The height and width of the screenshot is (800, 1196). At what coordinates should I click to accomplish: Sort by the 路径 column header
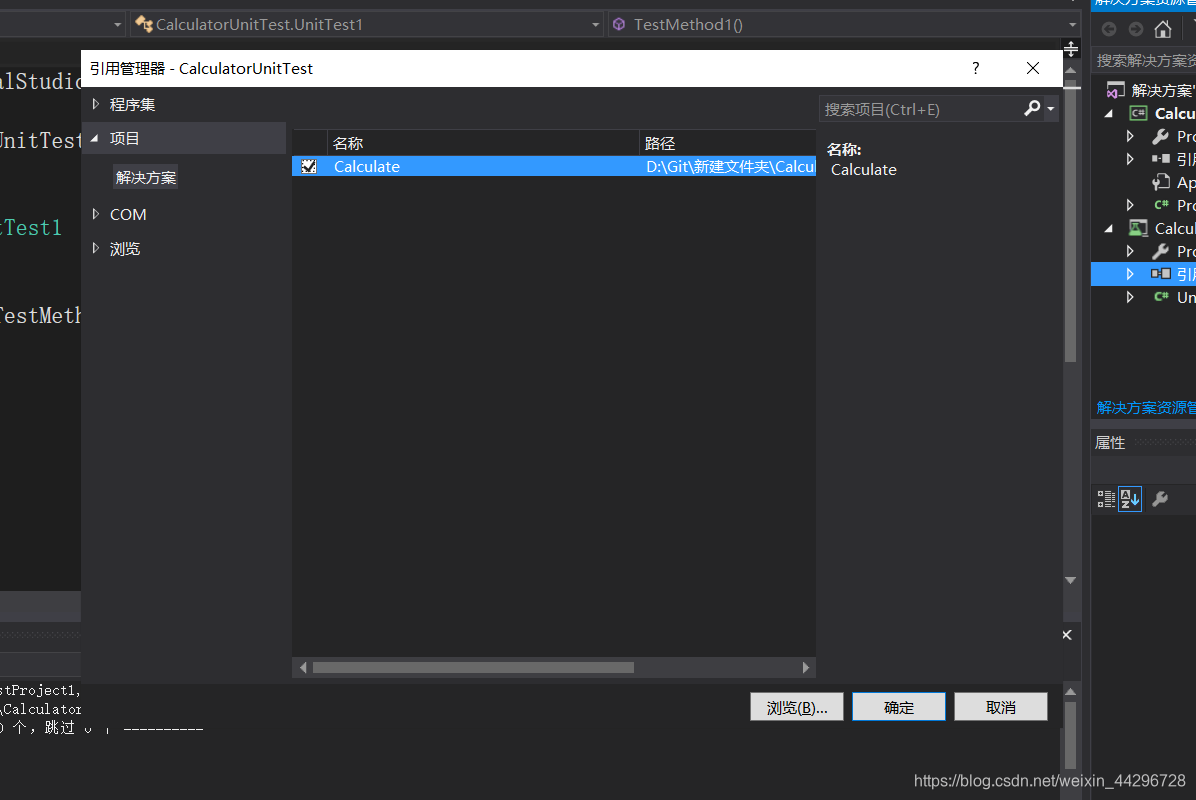point(728,143)
